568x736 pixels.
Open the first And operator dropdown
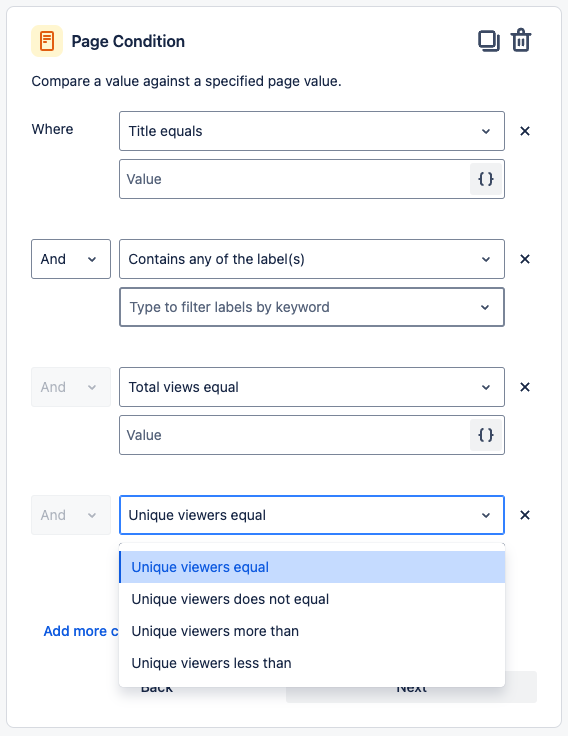(x=71, y=259)
